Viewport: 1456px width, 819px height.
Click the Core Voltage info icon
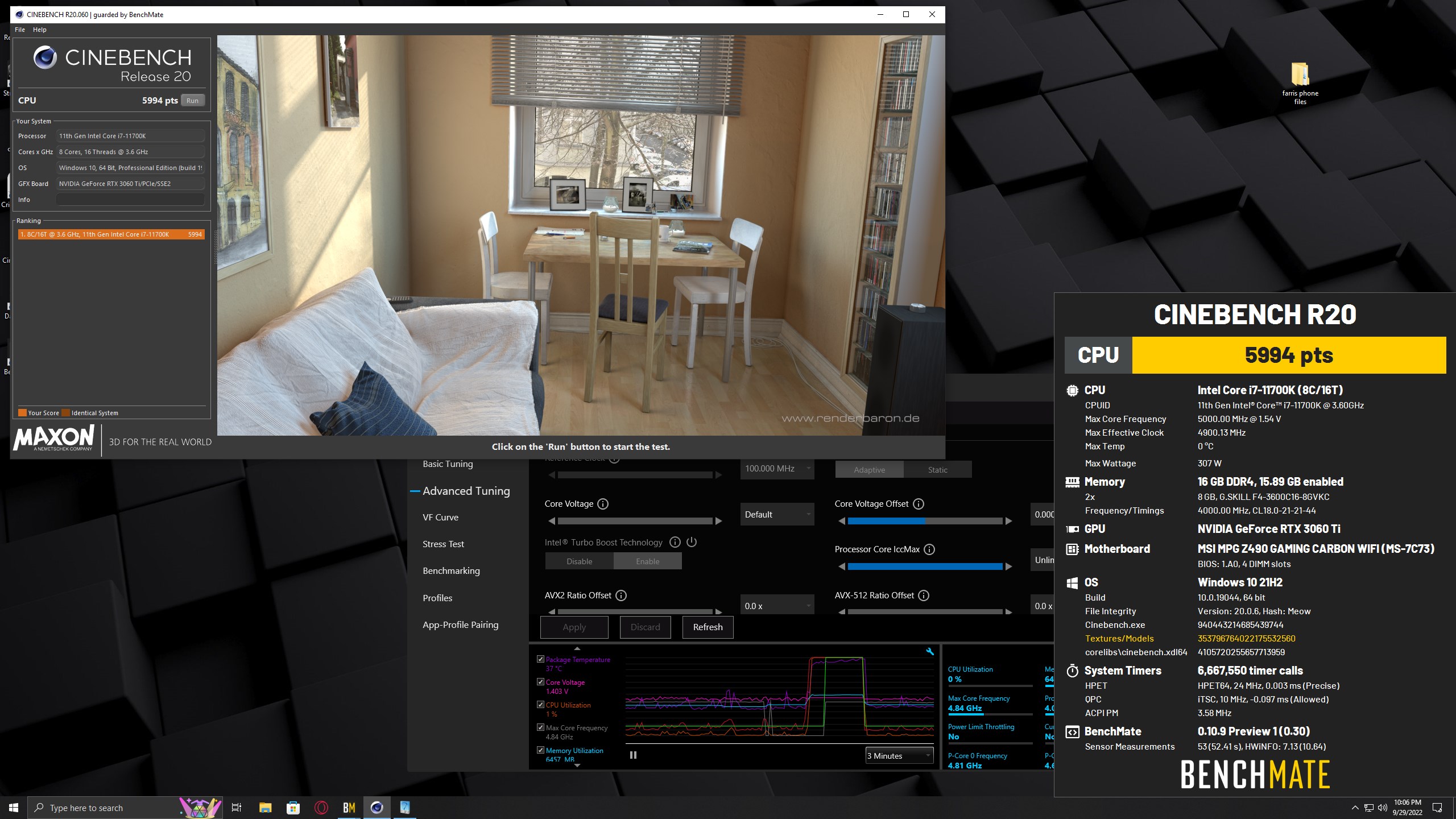pos(603,504)
